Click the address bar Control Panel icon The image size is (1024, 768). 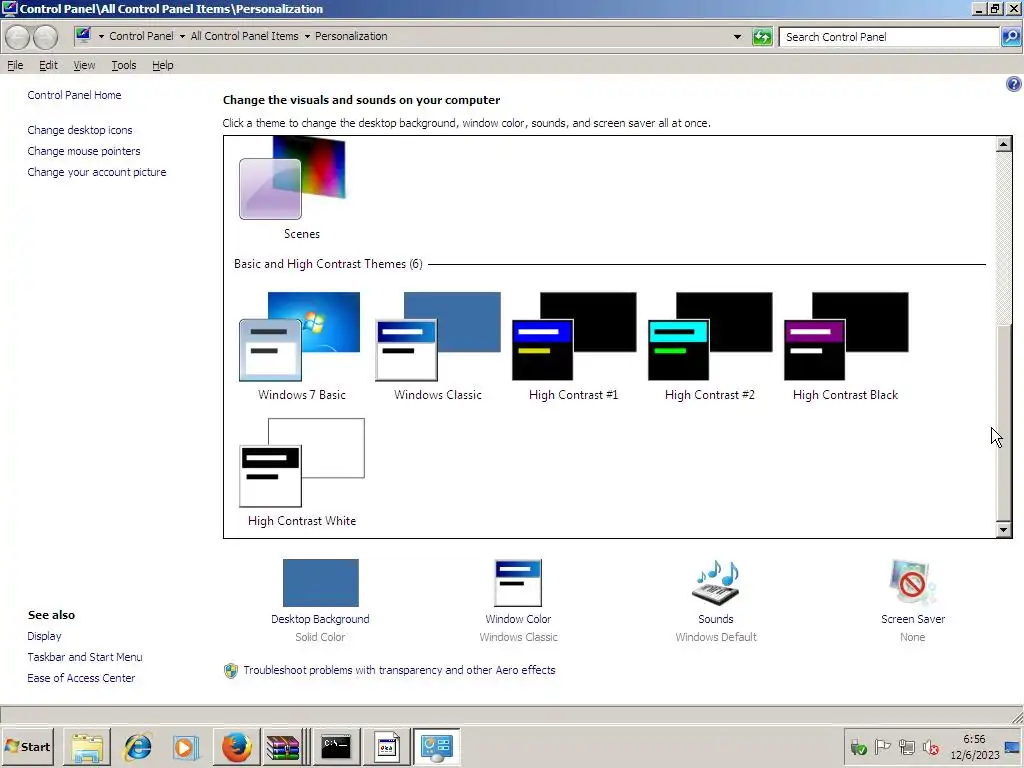(x=83, y=35)
